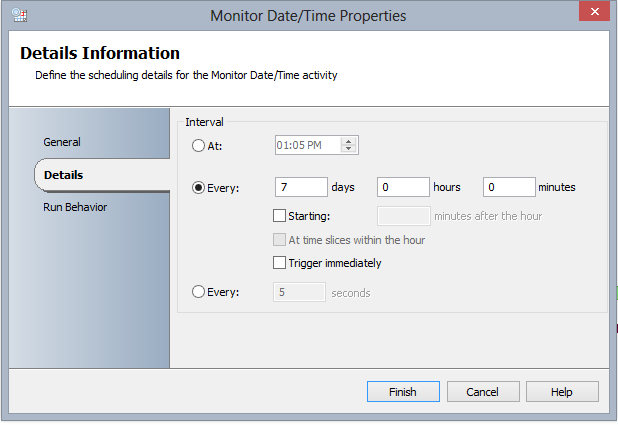The height and width of the screenshot is (425, 618).
Task: Enable the Starting checkbox
Action: 279,215
